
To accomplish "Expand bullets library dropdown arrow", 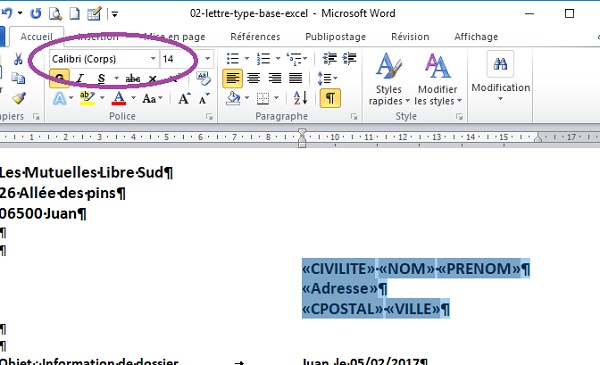I will pyautogui.click(x=246, y=59).
